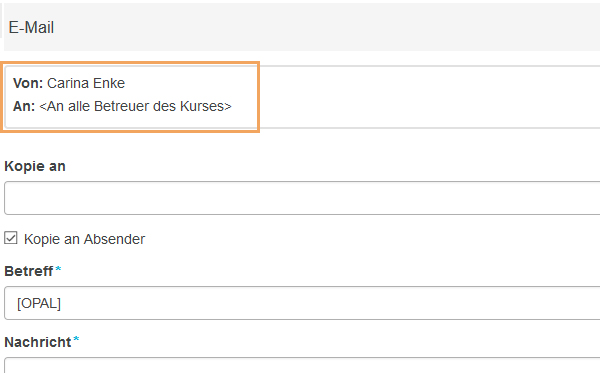600x373 pixels.
Task: Click the Betreff field label
Action: tap(28, 271)
